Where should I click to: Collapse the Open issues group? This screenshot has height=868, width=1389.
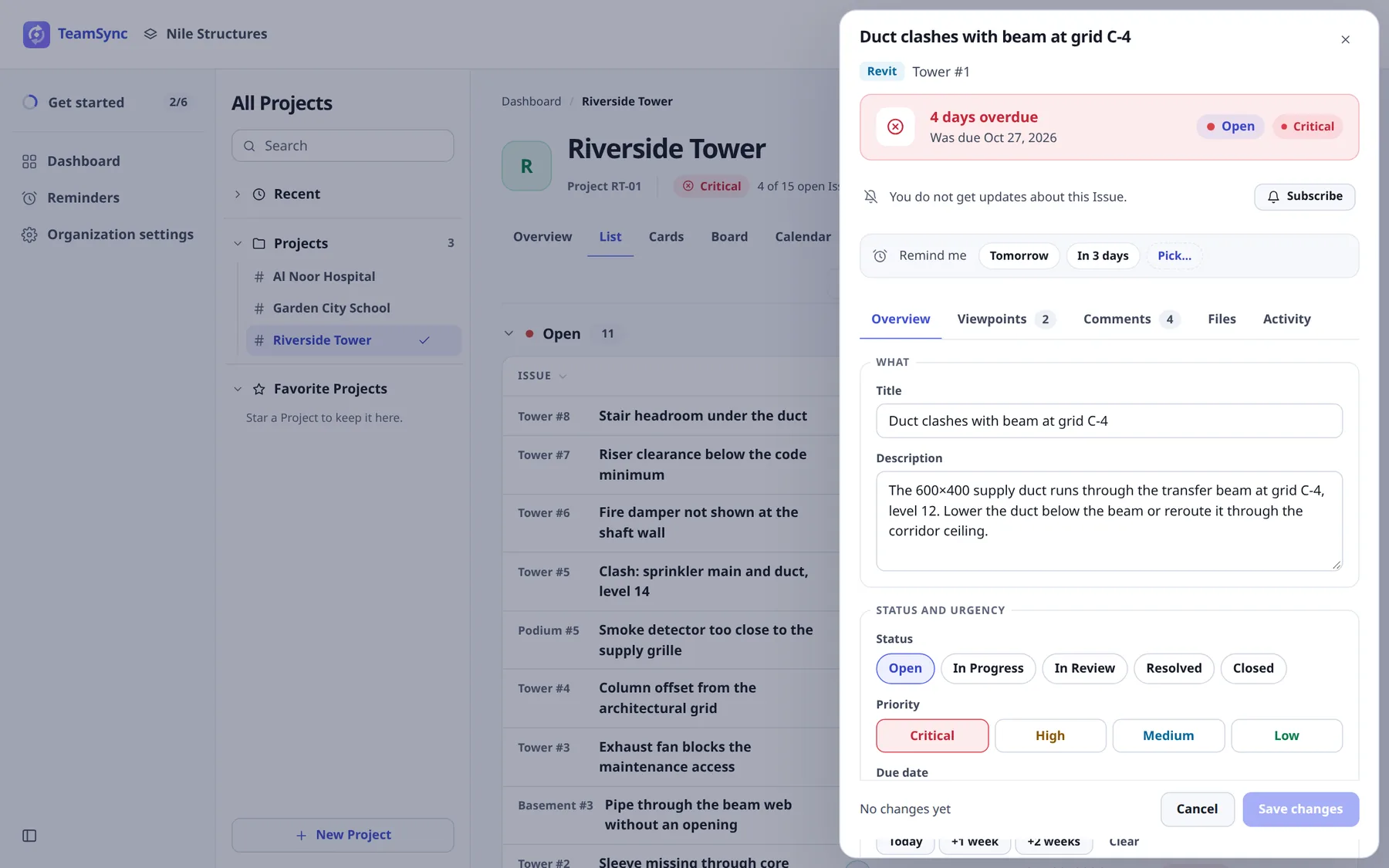(509, 333)
